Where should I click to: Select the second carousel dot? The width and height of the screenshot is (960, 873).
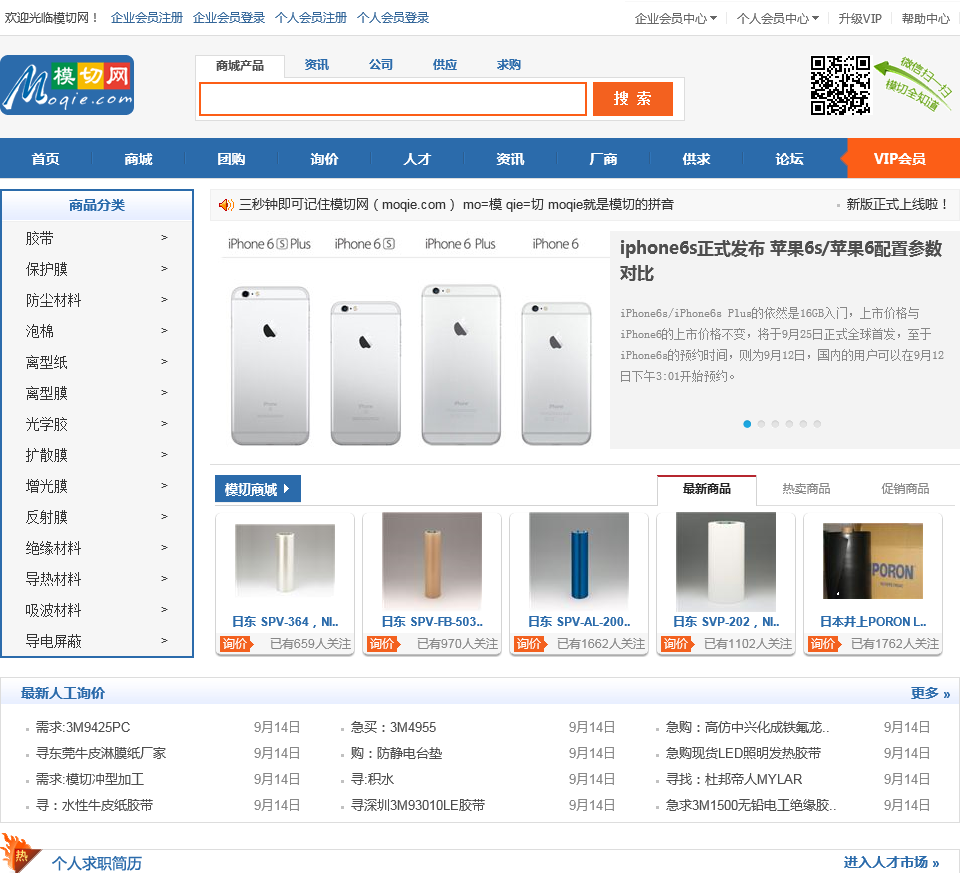[x=761, y=424]
